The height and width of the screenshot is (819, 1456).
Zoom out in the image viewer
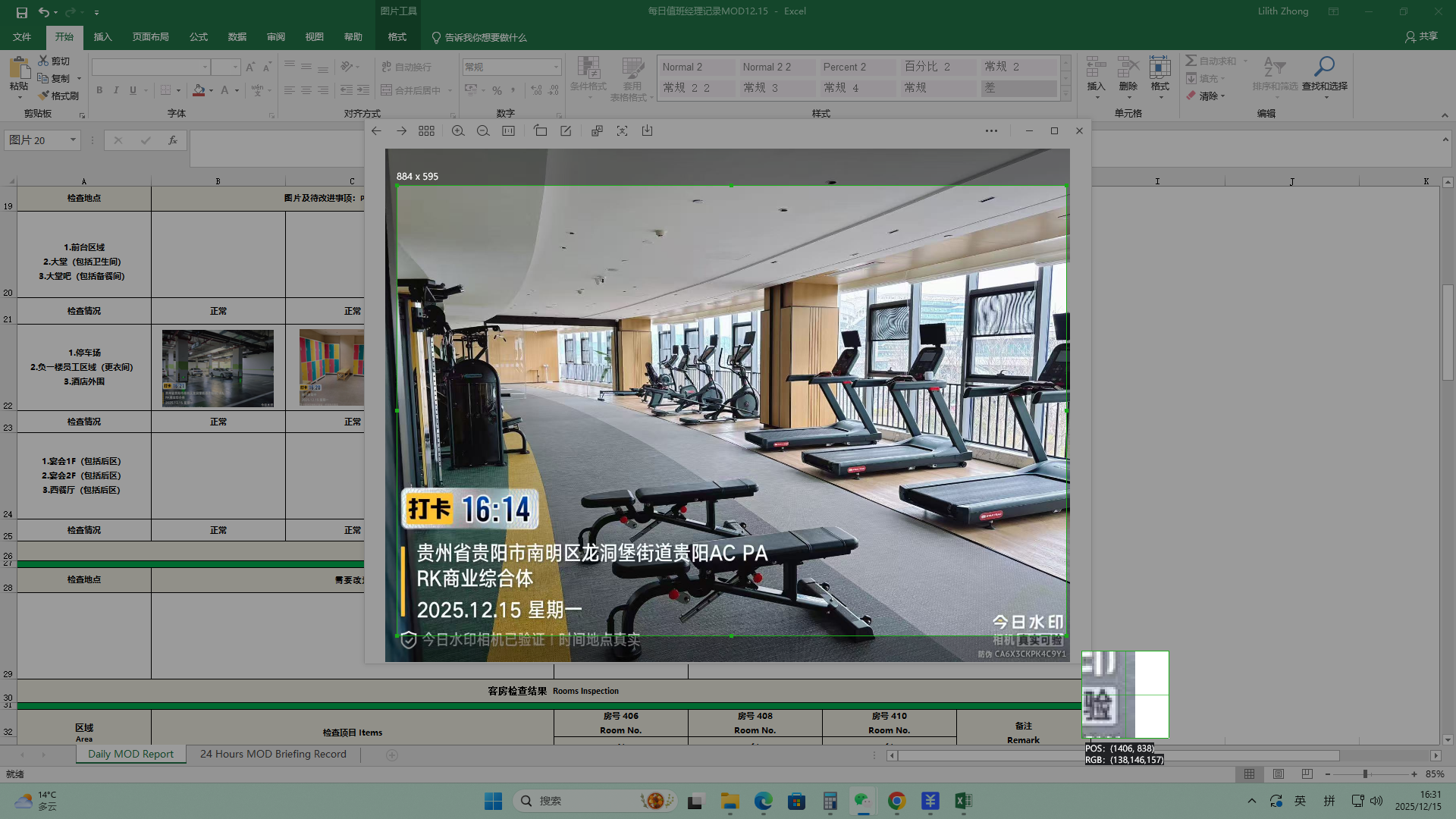point(483,131)
